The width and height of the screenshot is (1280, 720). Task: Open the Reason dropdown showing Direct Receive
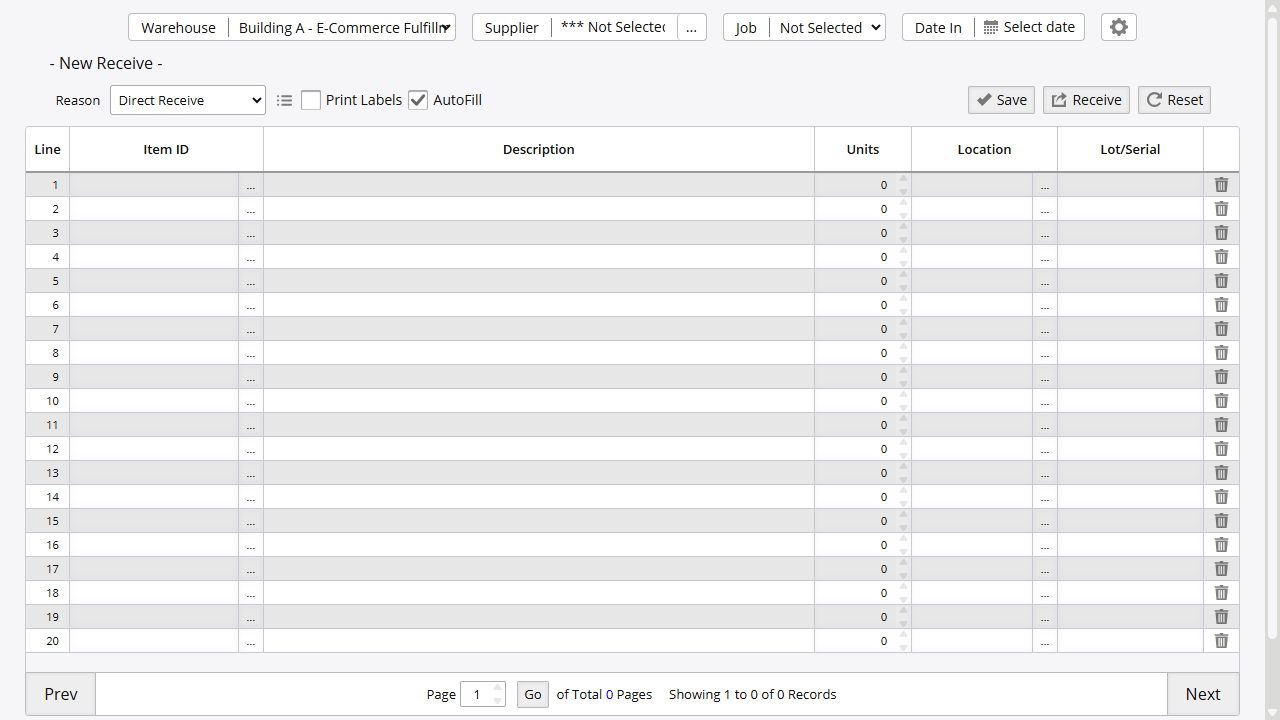[187, 100]
